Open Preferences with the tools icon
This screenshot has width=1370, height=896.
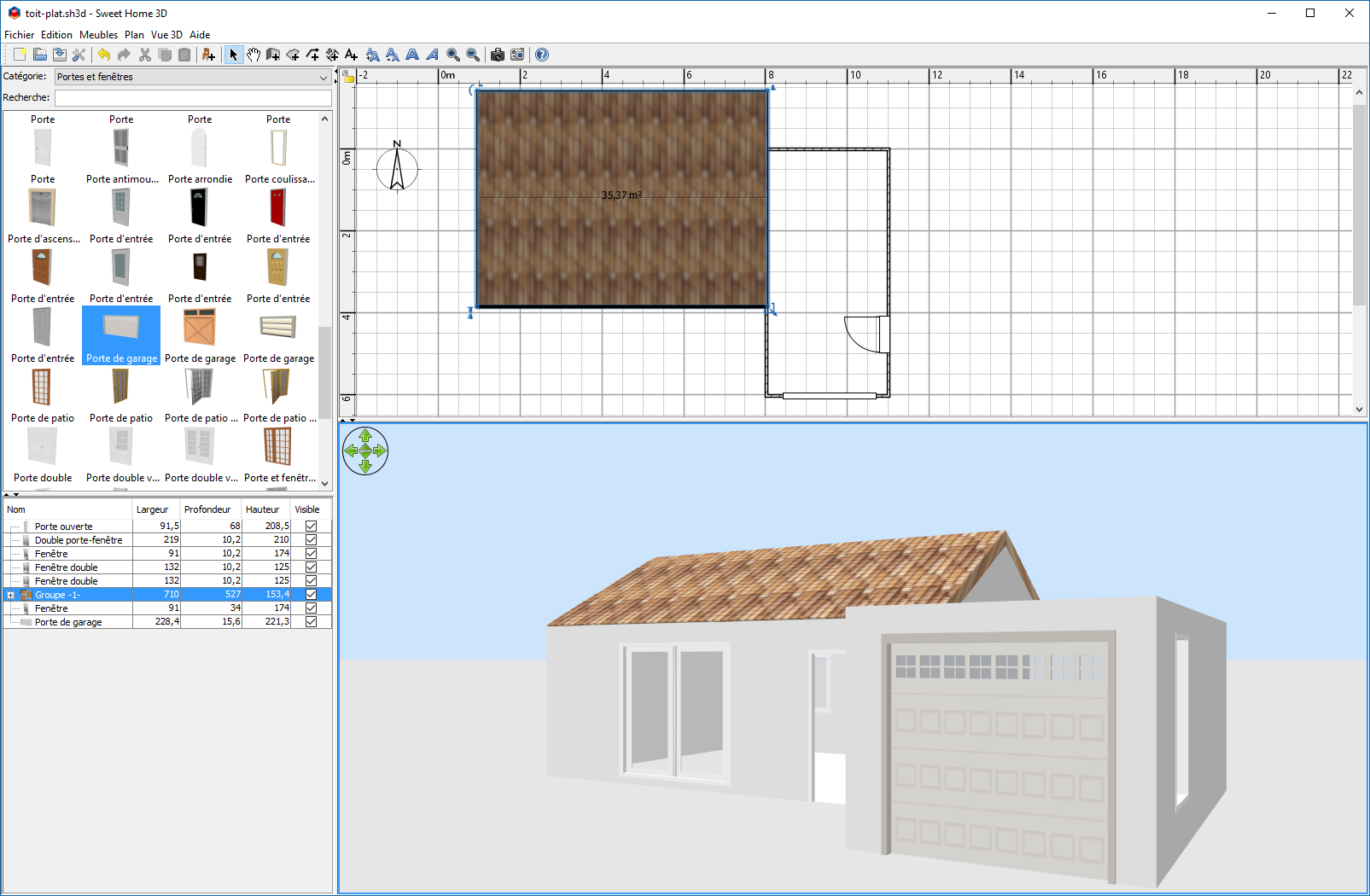click(79, 55)
